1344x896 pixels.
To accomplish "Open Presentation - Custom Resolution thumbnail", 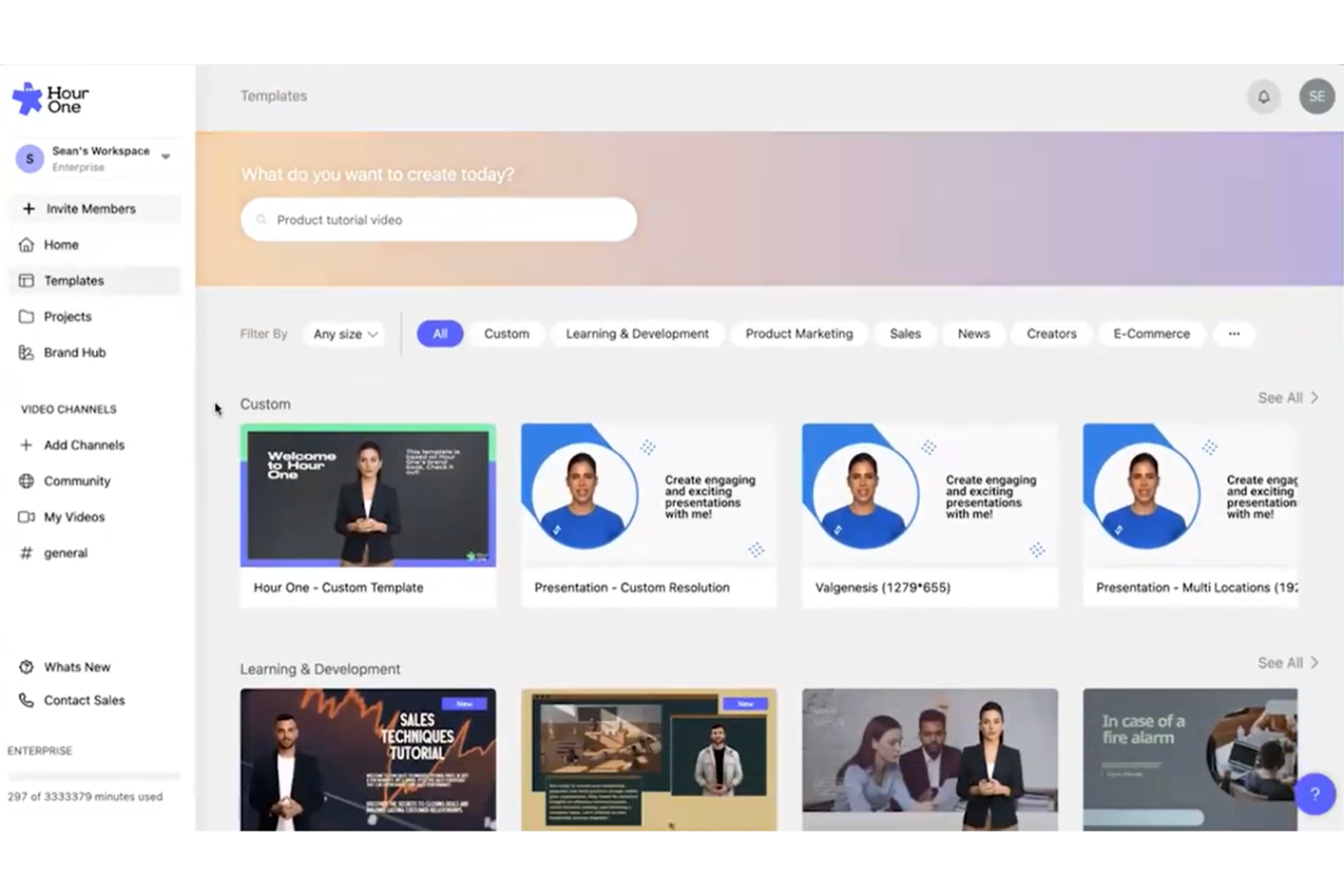I will pyautogui.click(x=649, y=496).
